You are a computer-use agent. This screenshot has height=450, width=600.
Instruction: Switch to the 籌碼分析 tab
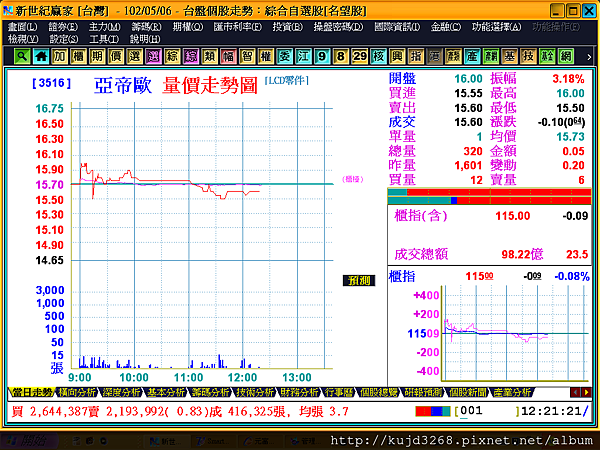click(210, 392)
